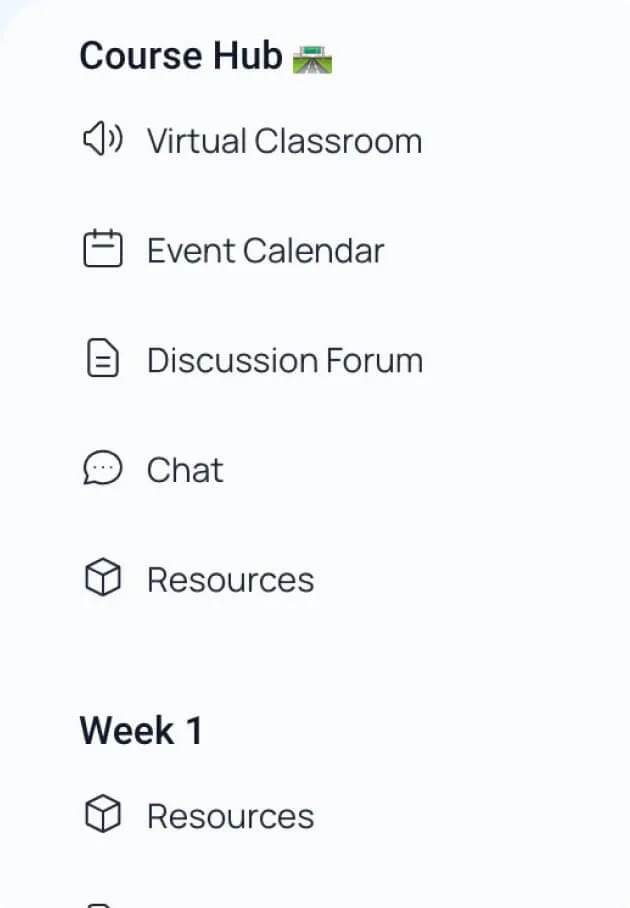Open the Discussion Forum

pyautogui.click(x=284, y=360)
